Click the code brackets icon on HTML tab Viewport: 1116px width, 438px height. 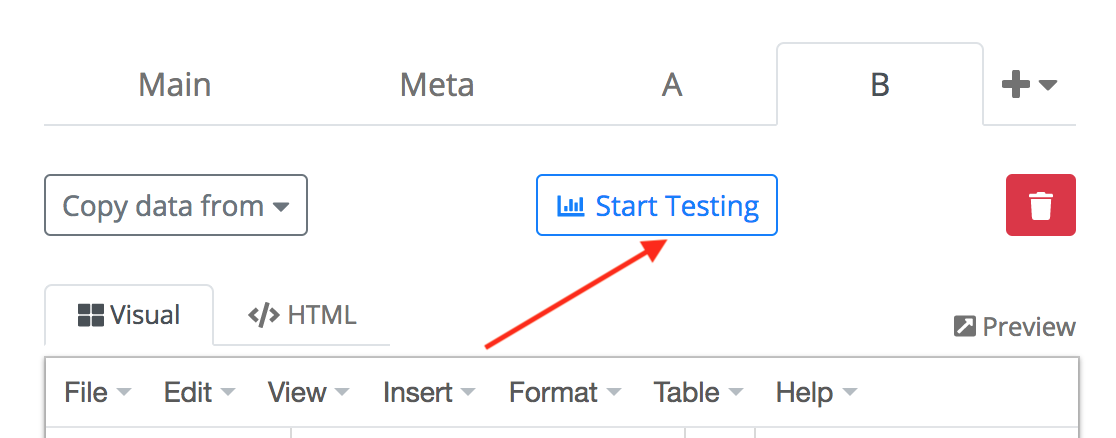pyautogui.click(x=264, y=316)
